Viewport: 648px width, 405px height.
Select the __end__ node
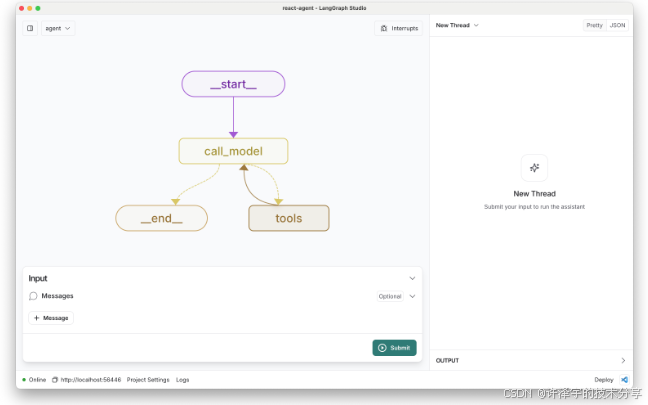pyautogui.click(x=162, y=218)
